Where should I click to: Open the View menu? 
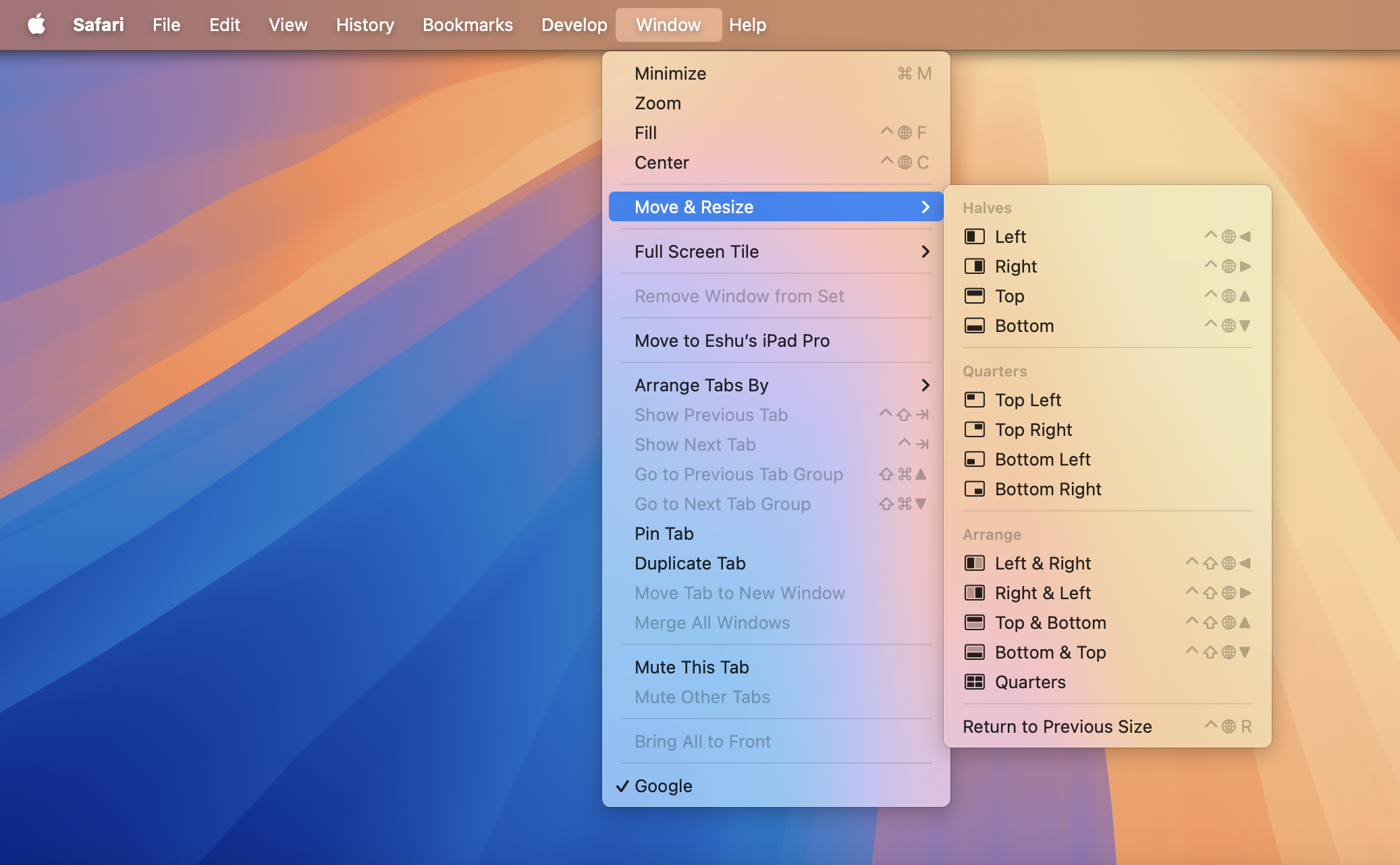[x=288, y=25]
